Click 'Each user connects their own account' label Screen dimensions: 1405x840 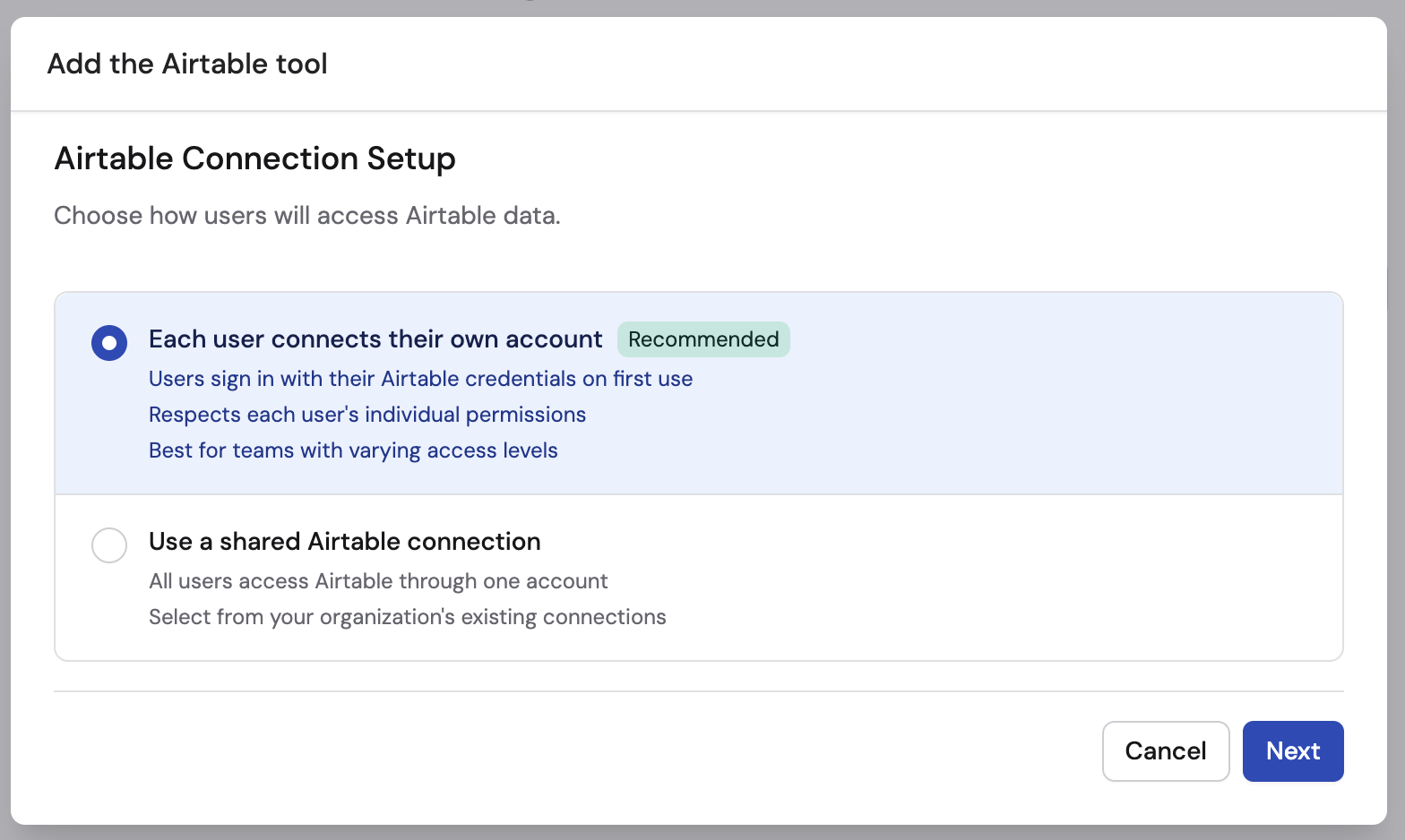point(375,339)
